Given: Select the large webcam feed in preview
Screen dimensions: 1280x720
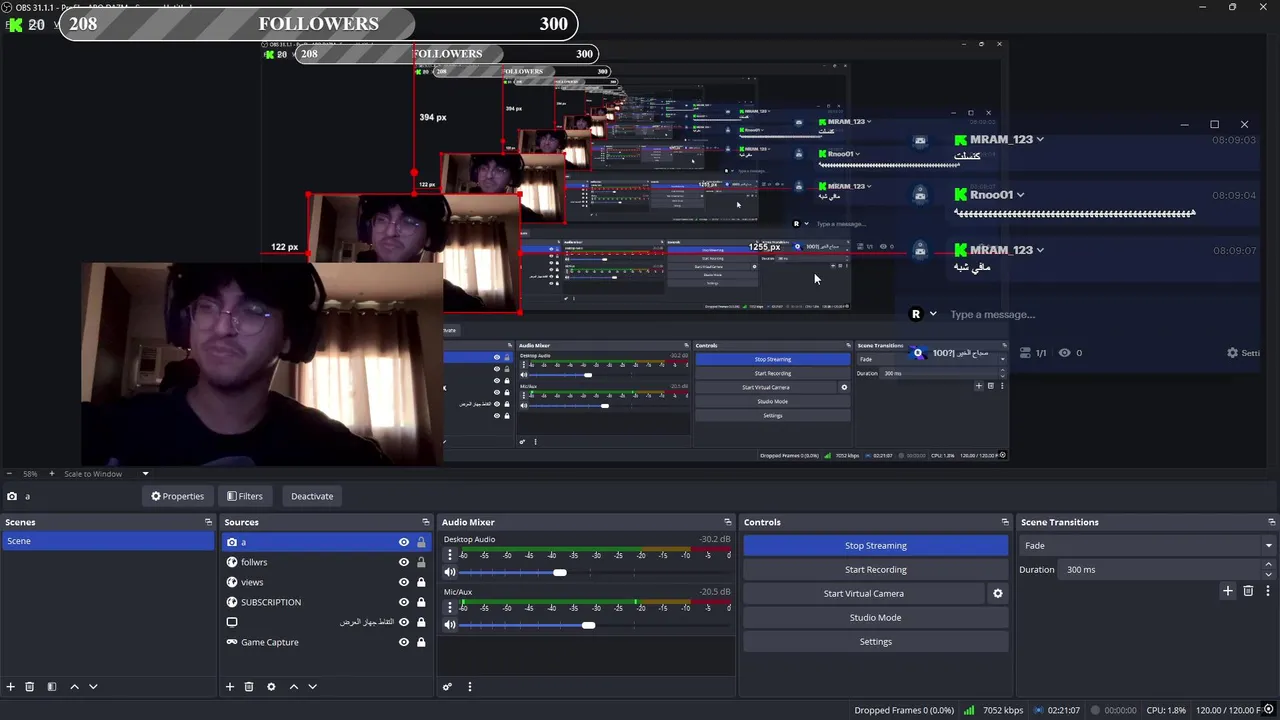Looking at the screenshot, I should pos(262,364).
